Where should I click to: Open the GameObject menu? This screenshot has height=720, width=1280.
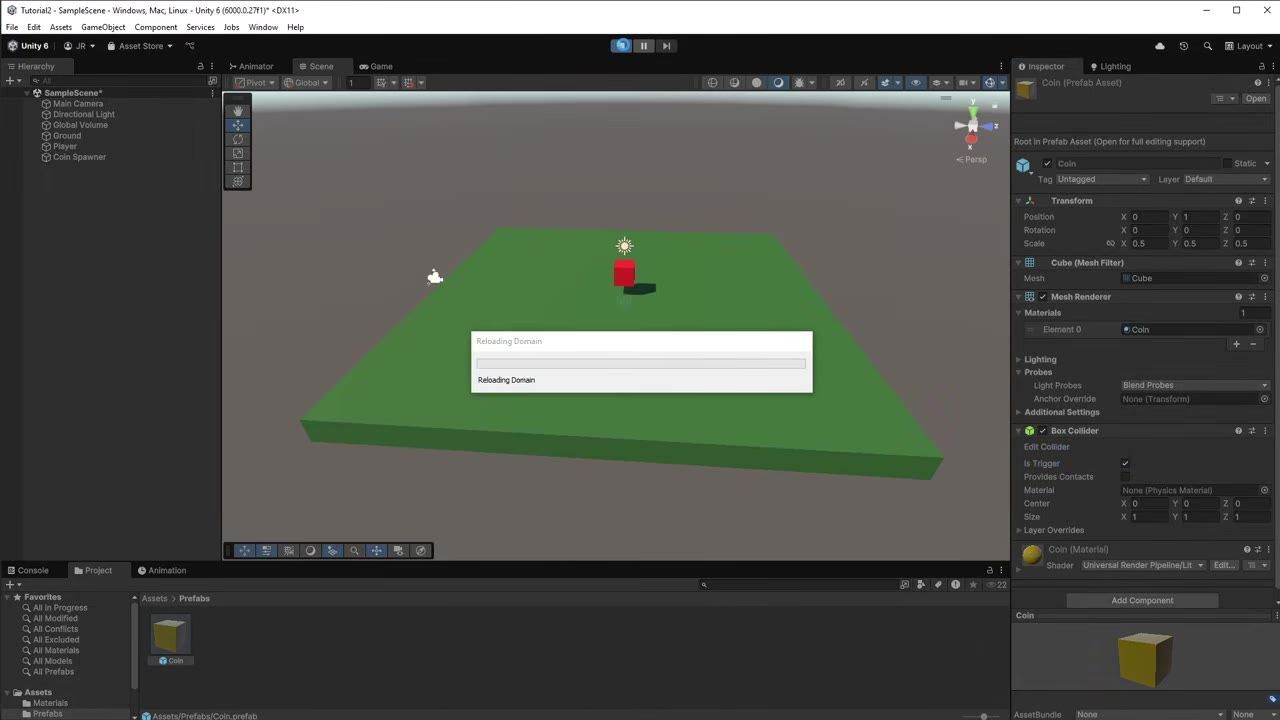coord(103,27)
